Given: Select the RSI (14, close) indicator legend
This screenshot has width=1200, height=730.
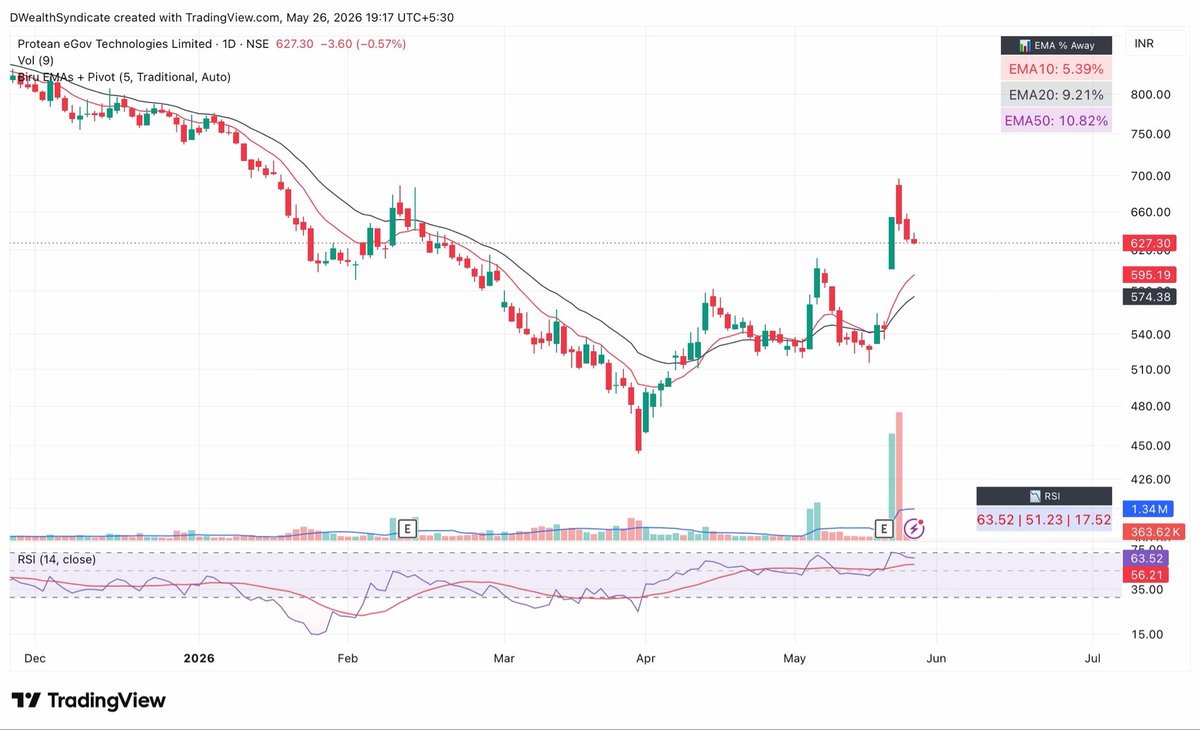Looking at the screenshot, I should (x=57, y=559).
